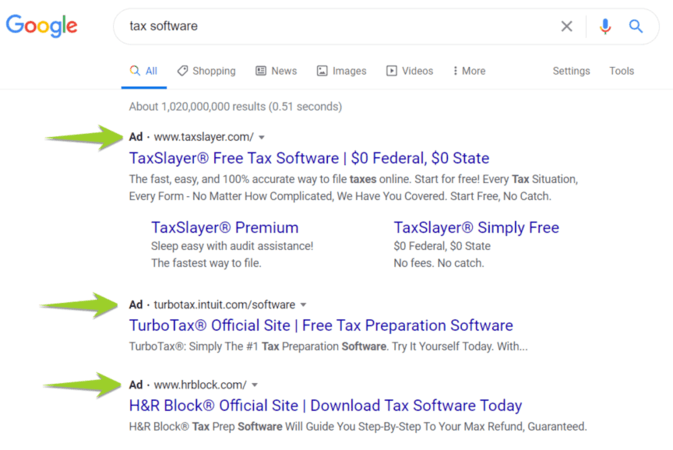Open the Images search tab
The width and height of the screenshot is (673, 450).
point(341,71)
